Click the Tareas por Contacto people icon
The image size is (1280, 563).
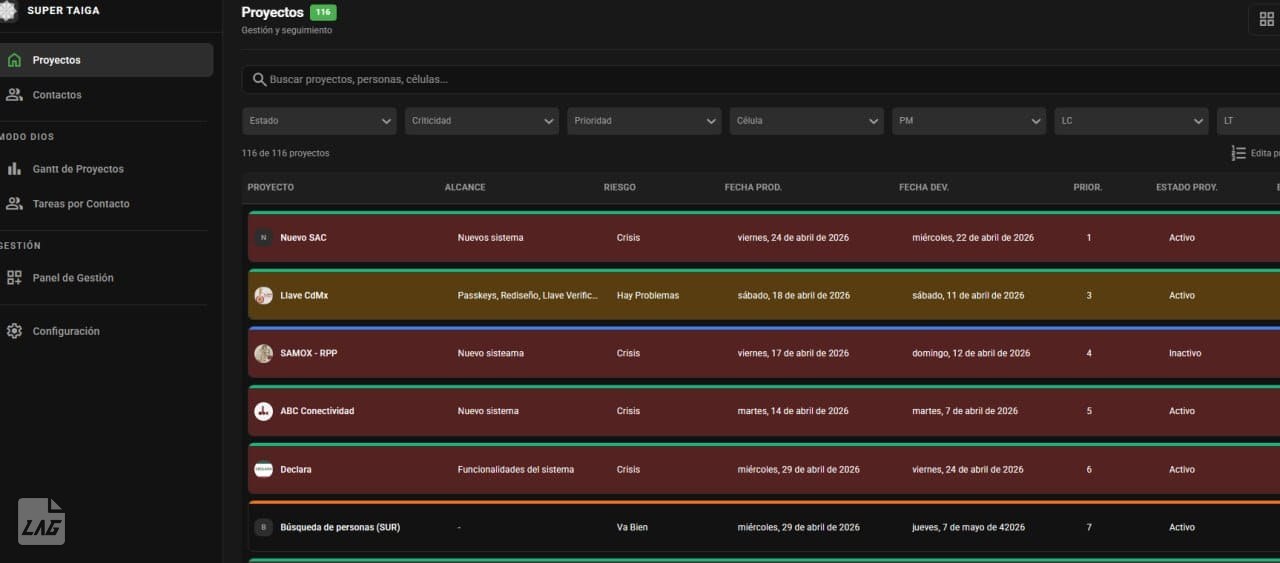pyautogui.click(x=14, y=204)
